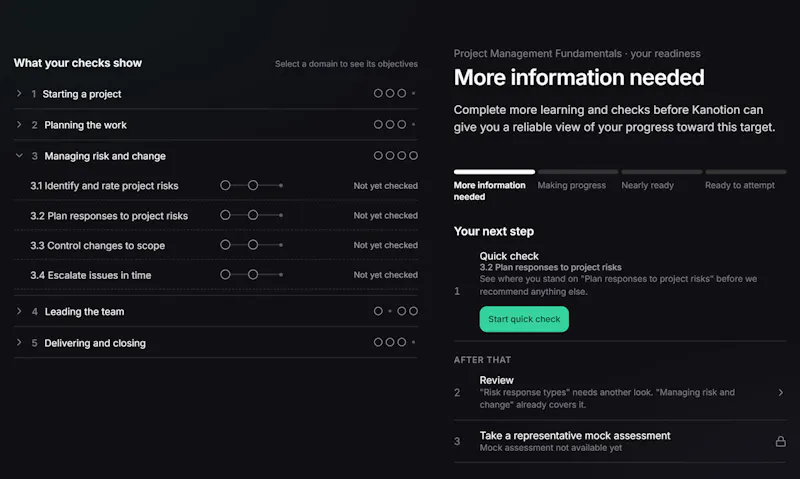Collapse the Managing risk and change chevron

pyautogui.click(x=19, y=156)
